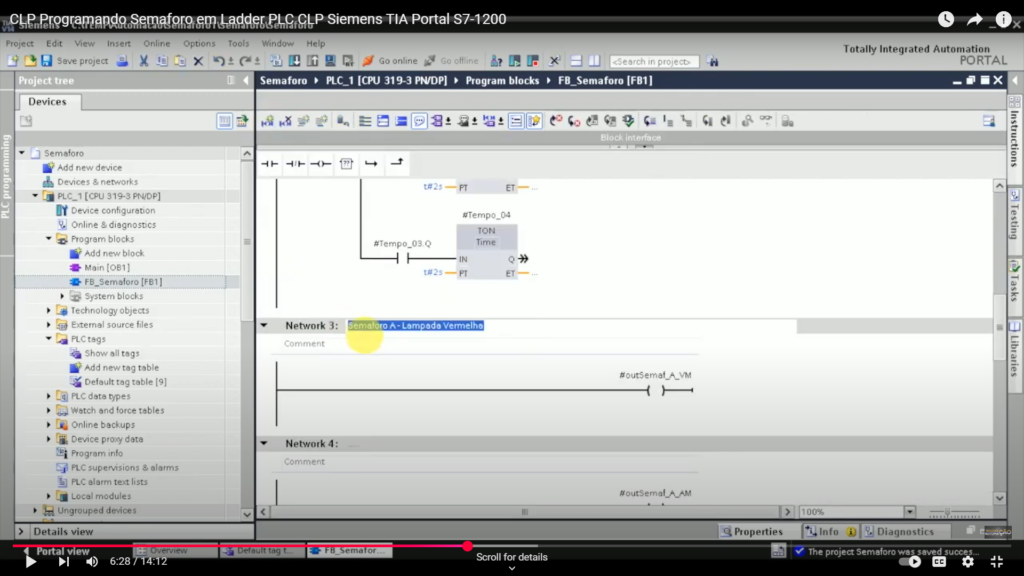Viewport: 1024px width, 576px height.
Task: Click the Search in project field
Action: point(654,61)
